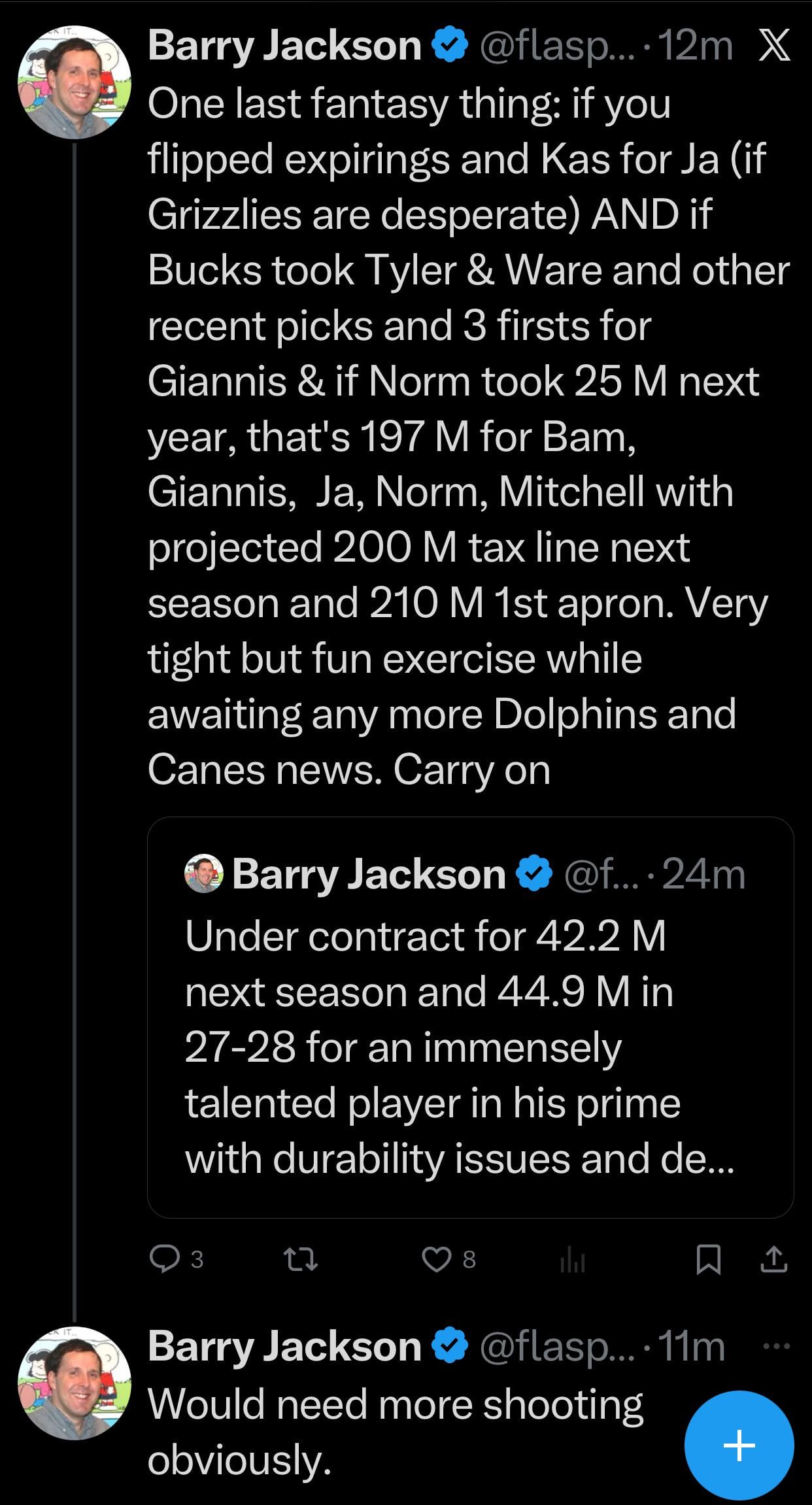
Task: View analytics for the fantasy tweet
Action: 572,1260
